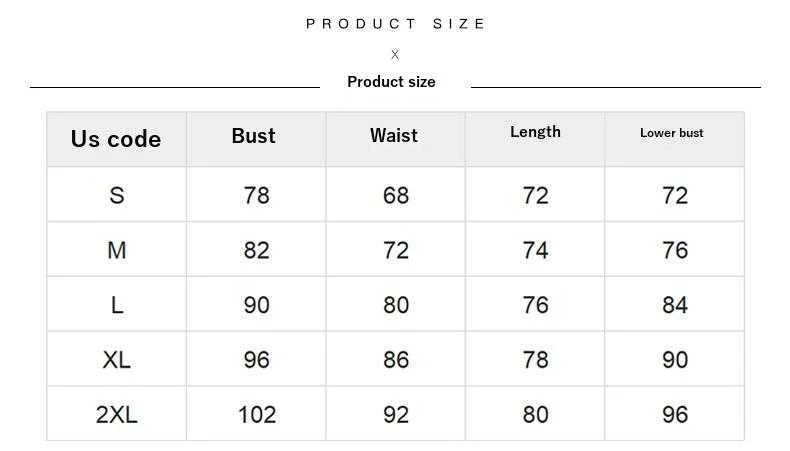Select the Bust column header
The width and height of the screenshot is (790, 451).
(253, 136)
